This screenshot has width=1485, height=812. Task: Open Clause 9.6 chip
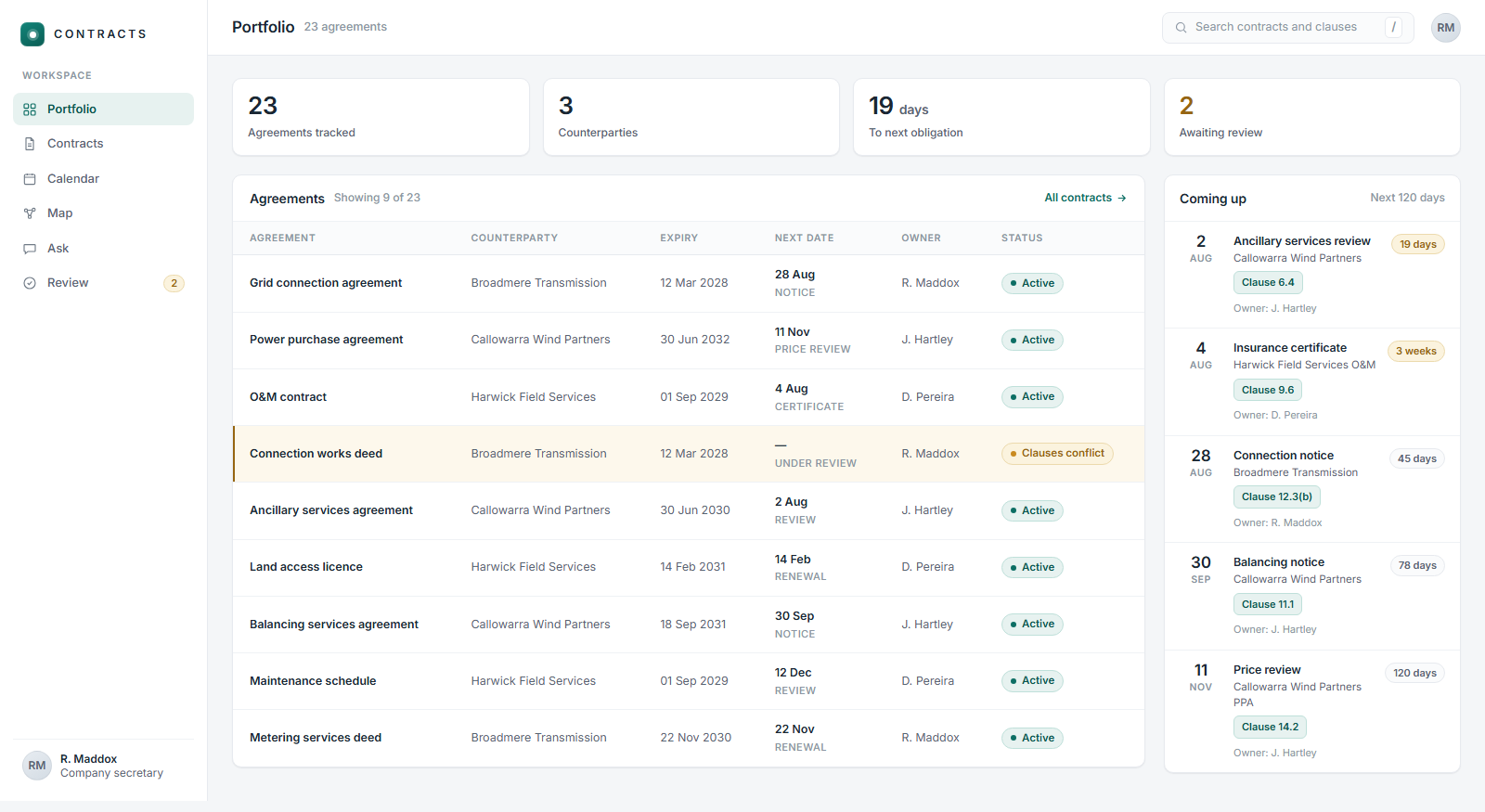(1268, 390)
